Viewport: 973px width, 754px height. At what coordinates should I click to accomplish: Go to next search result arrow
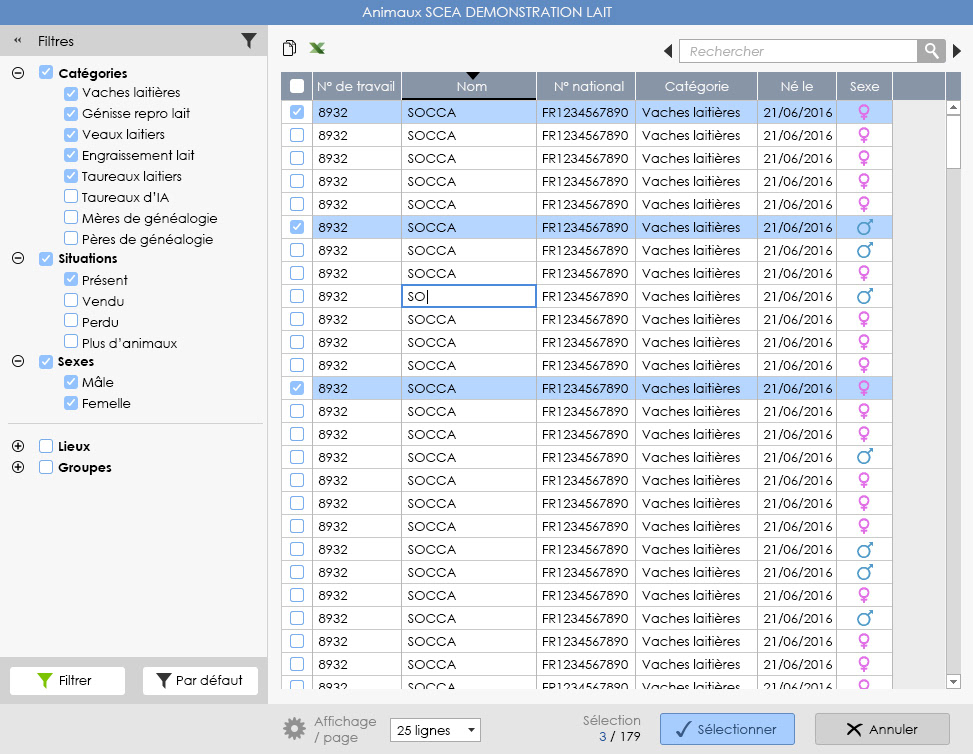[x=957, y=51]
